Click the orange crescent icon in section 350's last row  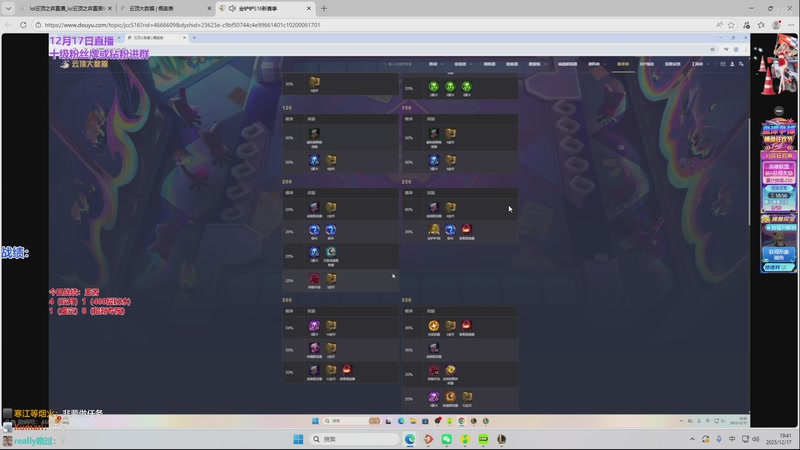click(450, 396)
